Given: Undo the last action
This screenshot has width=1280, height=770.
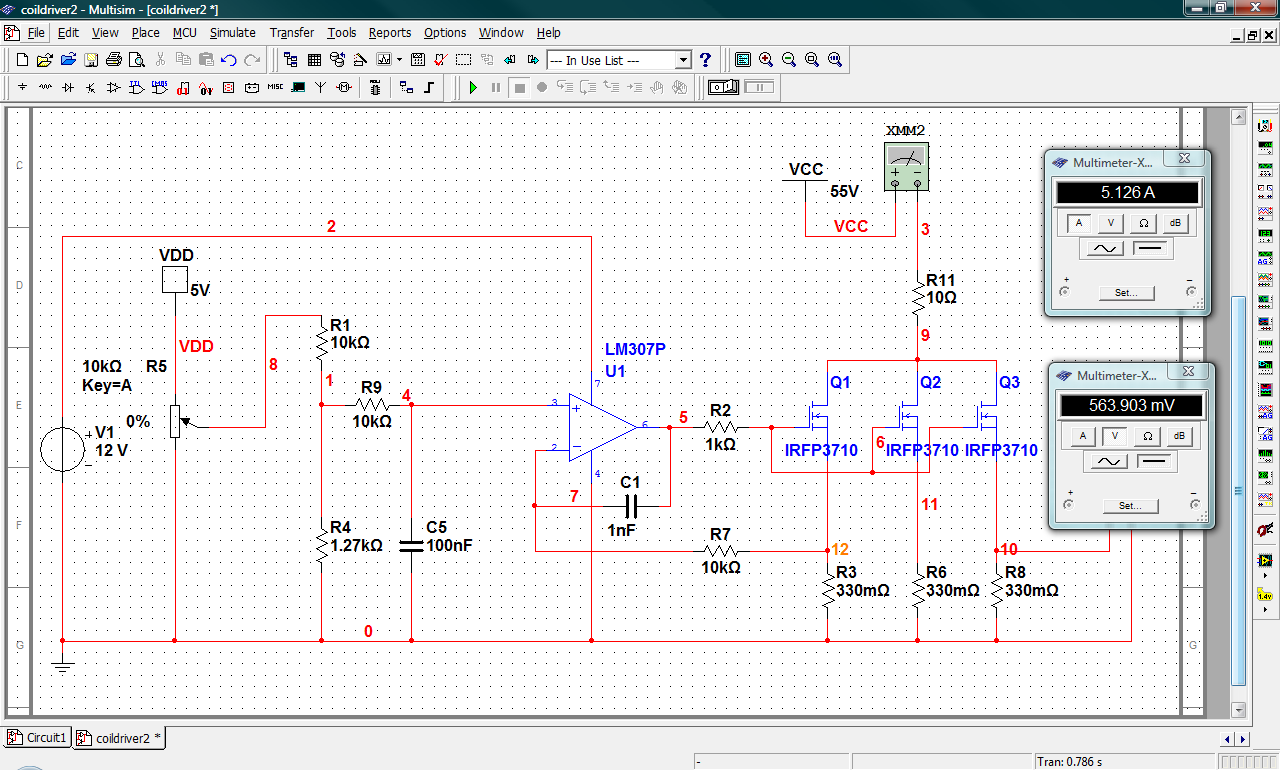Looking at the screenshot, I should (x=229, y=60).
